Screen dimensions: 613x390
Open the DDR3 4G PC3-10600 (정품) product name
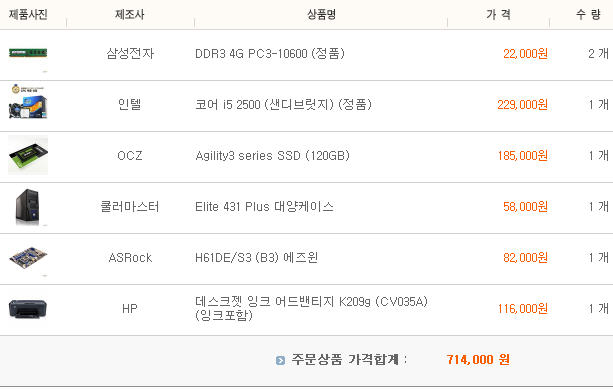click(x=270, y=54)
